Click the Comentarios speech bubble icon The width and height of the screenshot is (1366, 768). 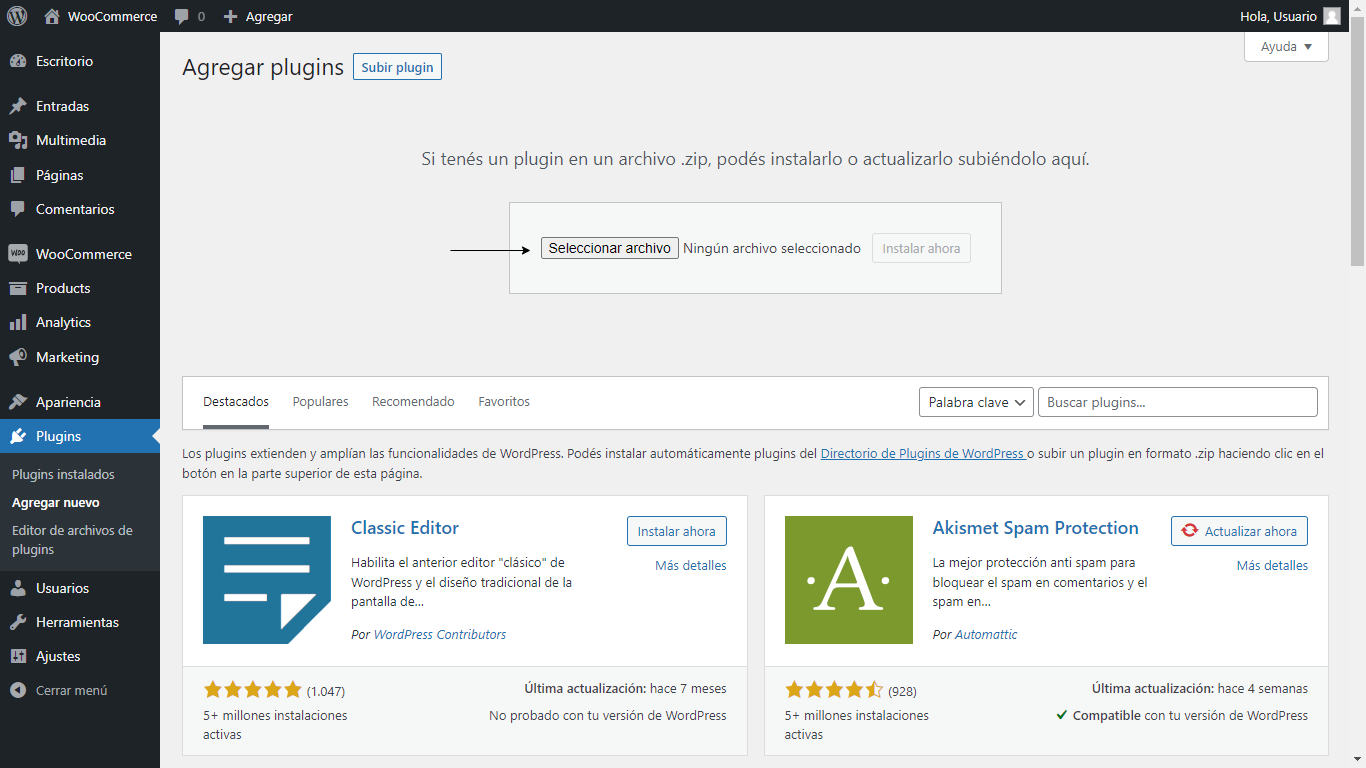pos(18,209)
